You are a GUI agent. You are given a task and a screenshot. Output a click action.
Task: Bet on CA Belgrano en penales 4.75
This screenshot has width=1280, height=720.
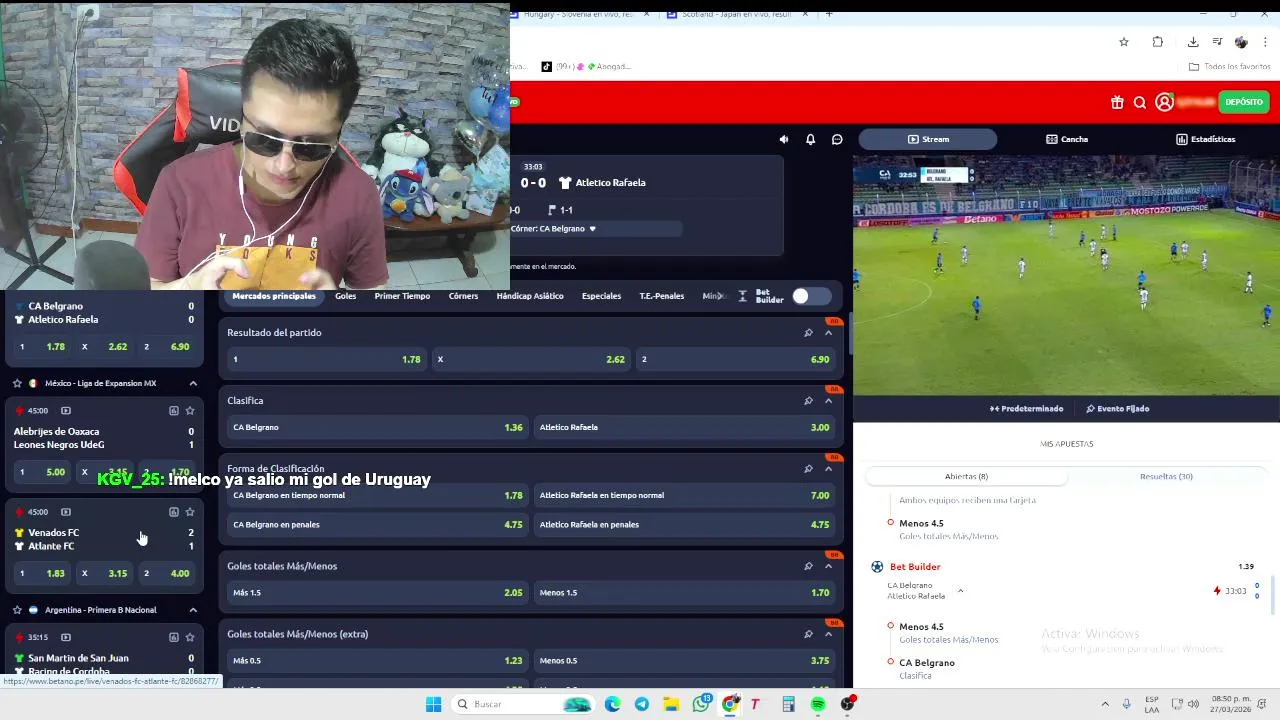point(377,524)
